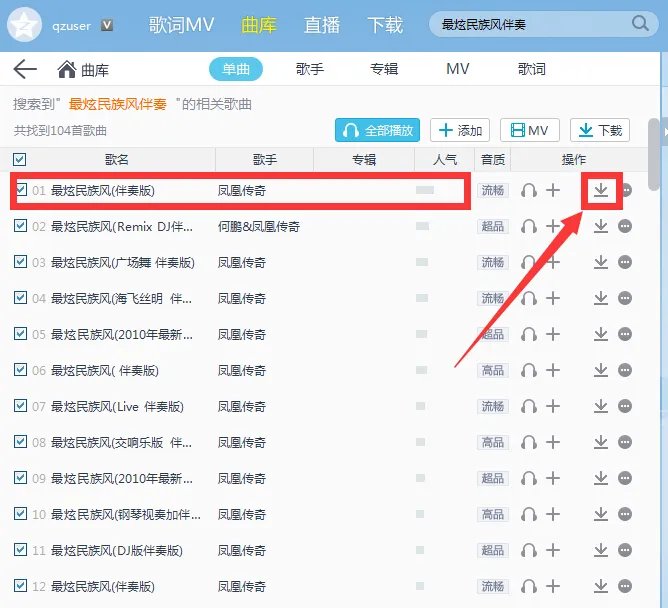Open the 曲库 home icon
Image resolution: width=668 pixels, height=608 pixels.
pyautogui.click(x=67, y=69)
